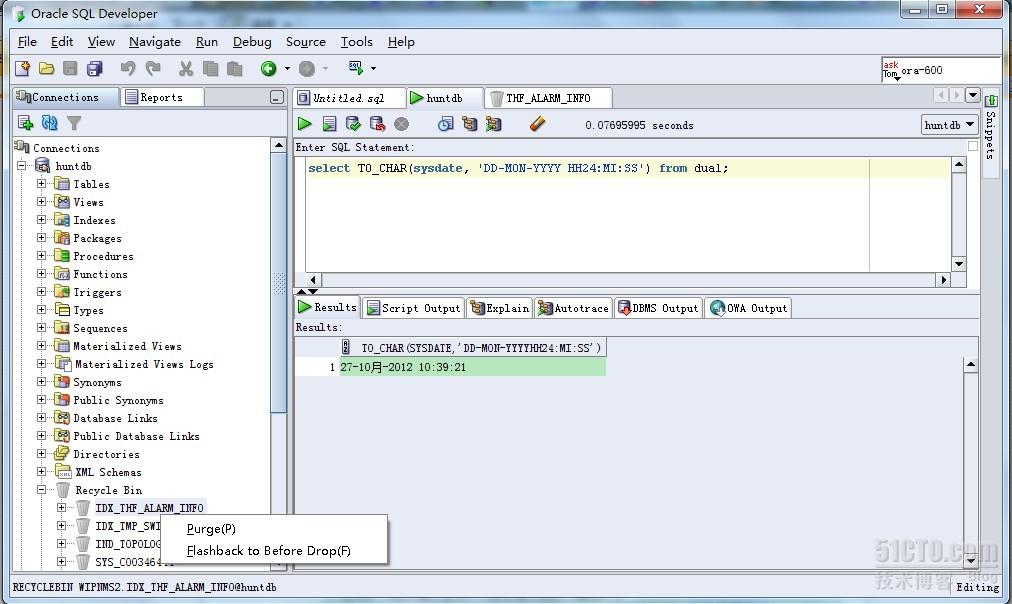Click the grey Cancel icon
1012x604 pixels.
[401, 124]
